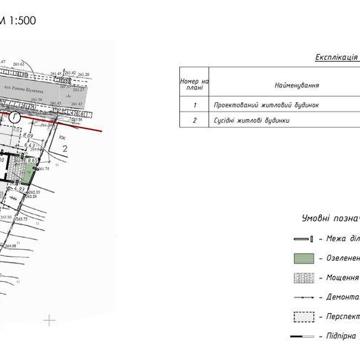The height and width of the screenshot is (360, 360).
Task: Click the Найменування column header
Action: tap(297, 85)
